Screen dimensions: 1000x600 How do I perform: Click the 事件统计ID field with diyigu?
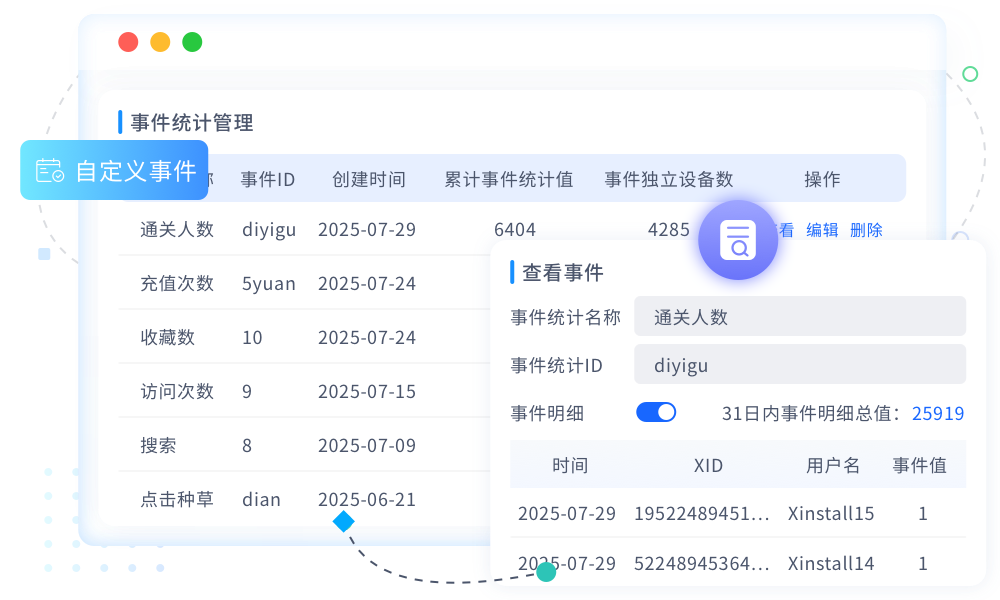pyautogui.click(x=800, y=365)
